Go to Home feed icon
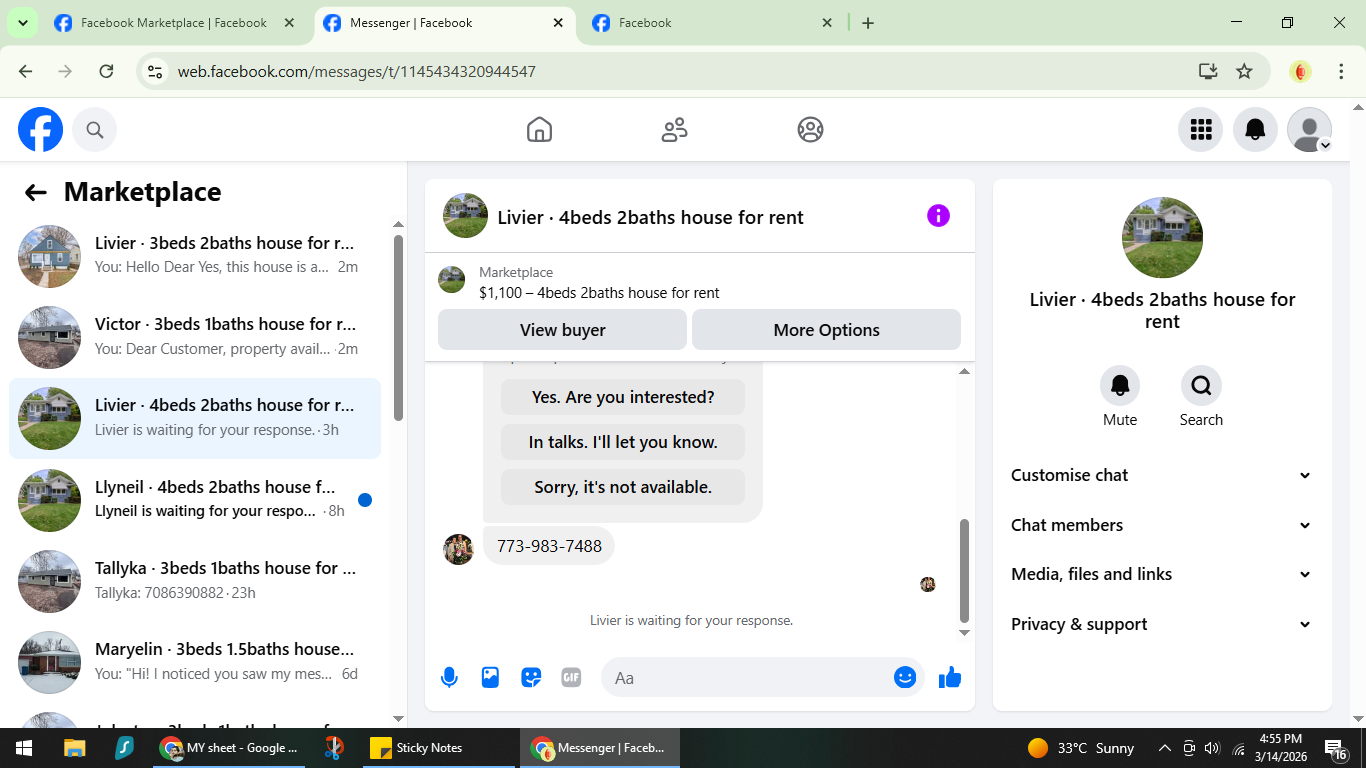This screenshot has height=768, width=1366. coord(539,130)
